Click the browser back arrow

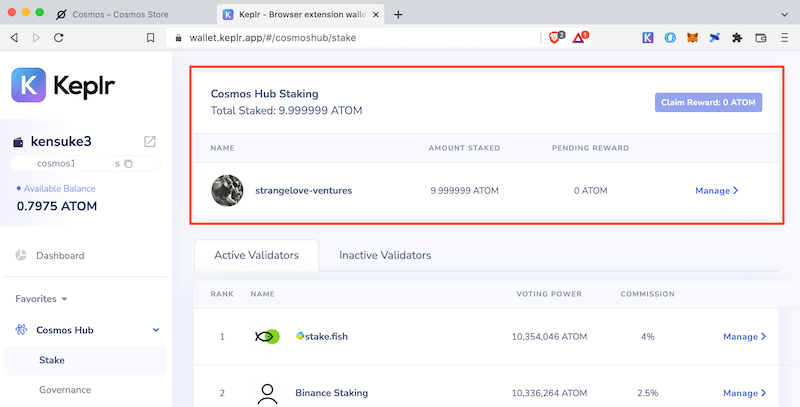[x=14, y=38]
